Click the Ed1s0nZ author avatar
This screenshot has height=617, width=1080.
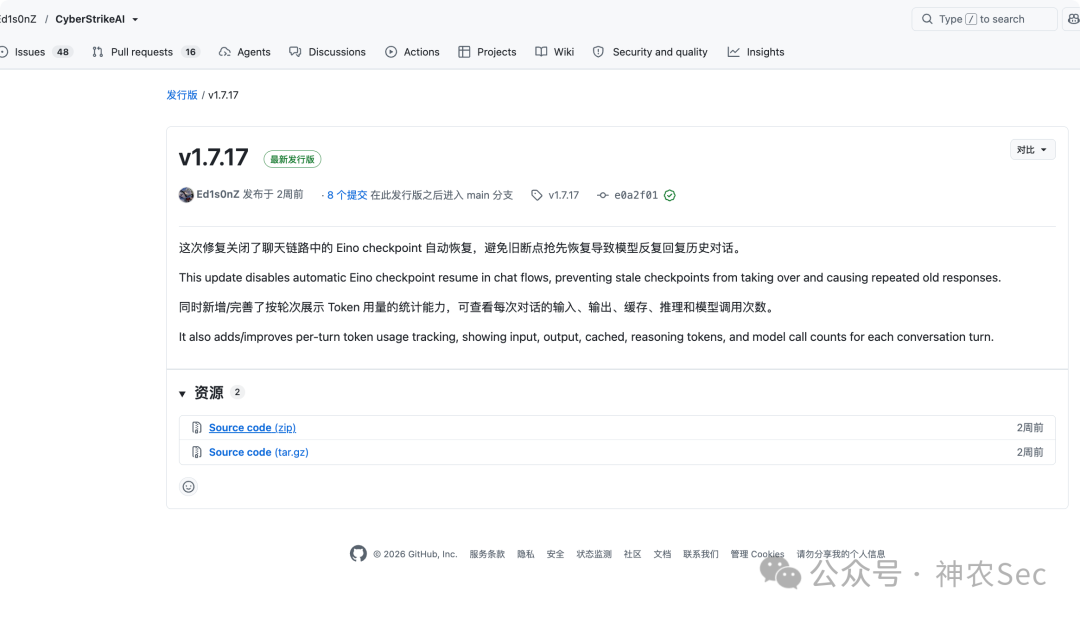tap(186, 195)
